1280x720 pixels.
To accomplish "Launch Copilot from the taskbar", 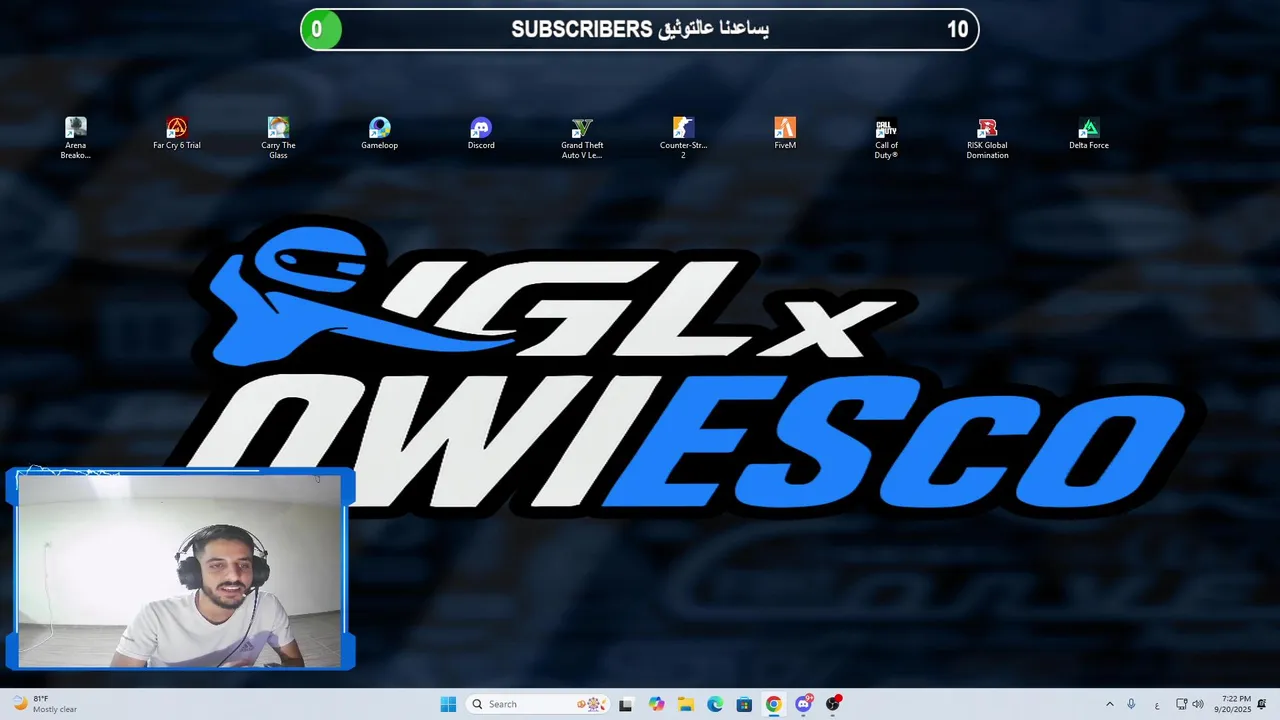I will point(656,704).
